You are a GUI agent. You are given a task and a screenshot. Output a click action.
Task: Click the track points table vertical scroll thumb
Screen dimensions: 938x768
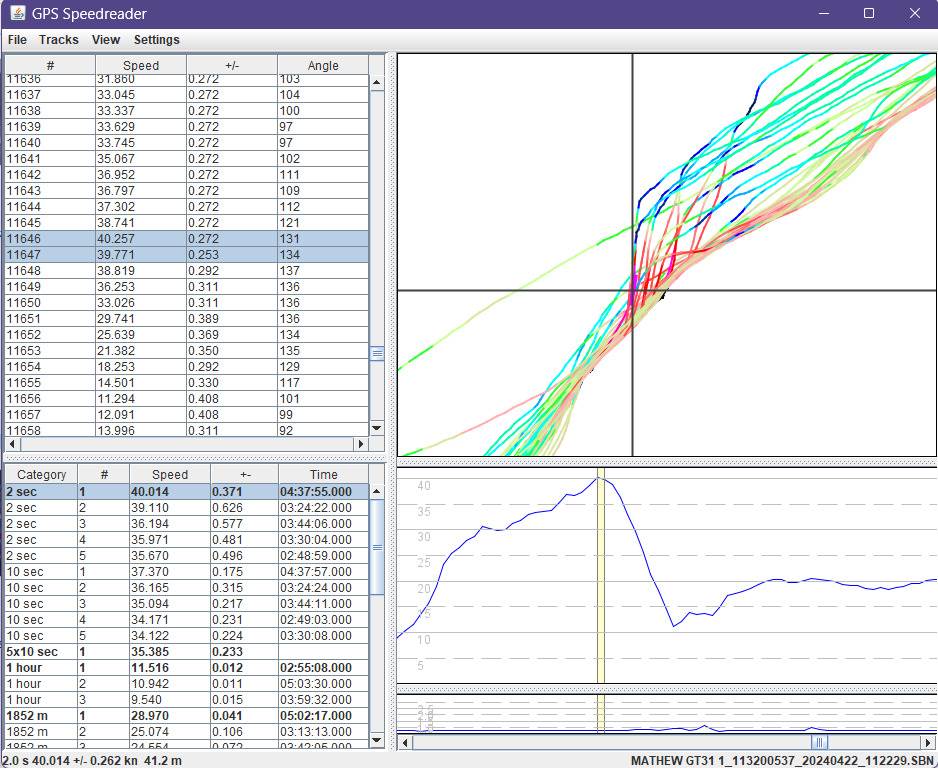pyautogui.click(x=377, y=353)
